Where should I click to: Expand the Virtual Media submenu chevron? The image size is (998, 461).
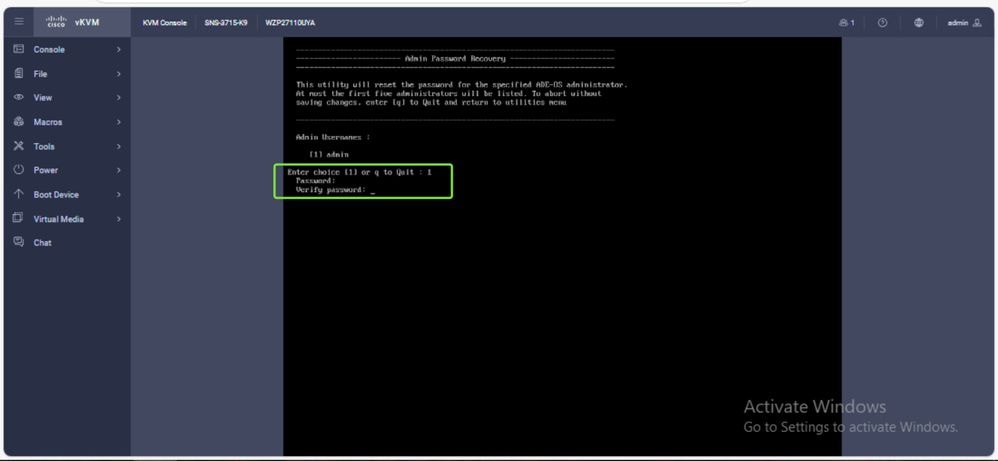pos(118,219)
